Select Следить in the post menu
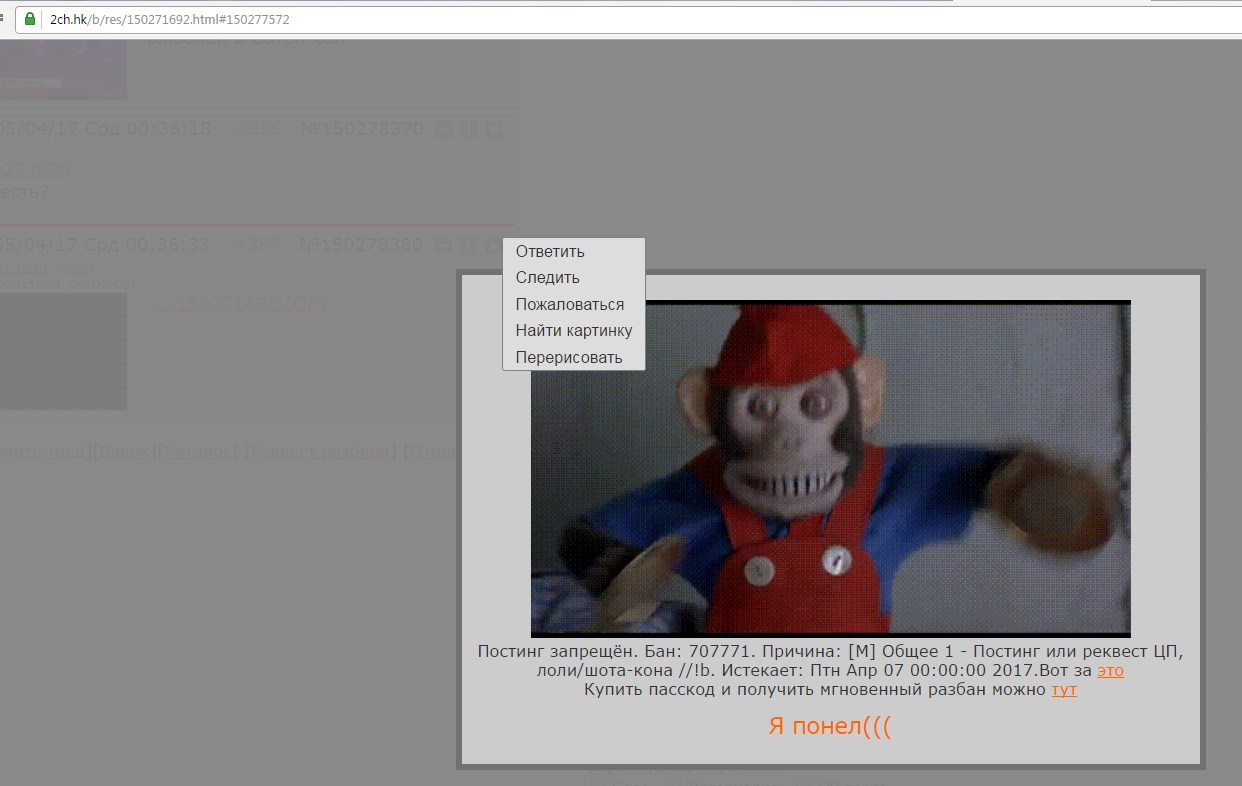1242x786 pixels. (x=573, y=278)
